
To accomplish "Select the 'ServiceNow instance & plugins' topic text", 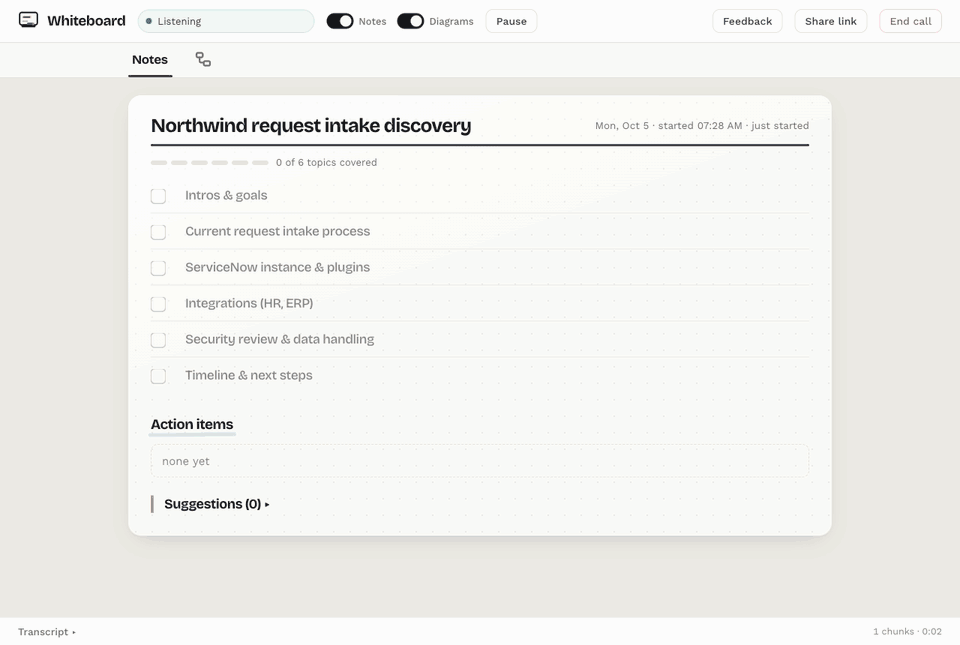I will [x=277, y=267].
